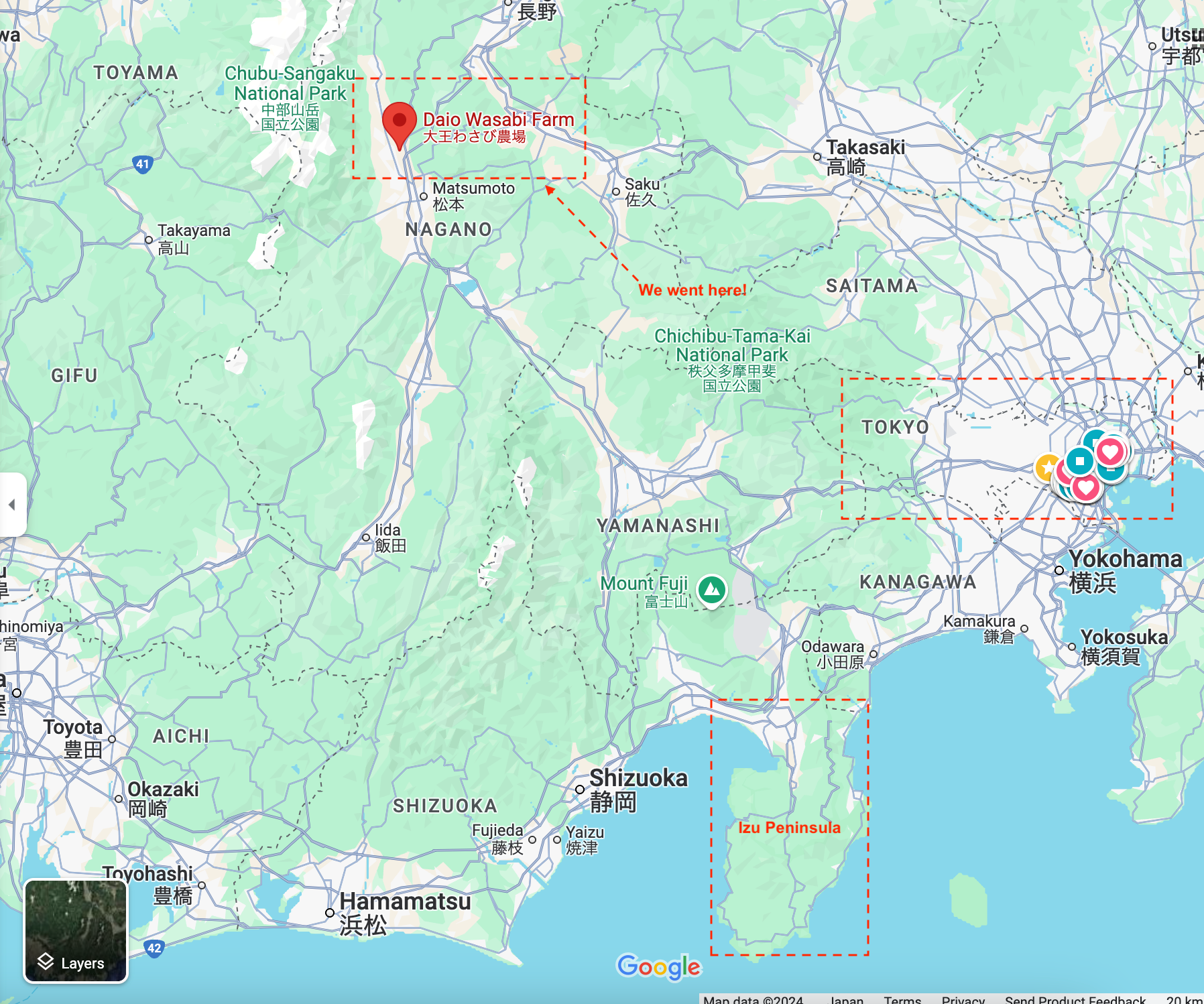The width and height of the screenshot is (1204, 1004).
Task: Click the red Daio Wasabi Farm pin
Action: pos(400,125)
